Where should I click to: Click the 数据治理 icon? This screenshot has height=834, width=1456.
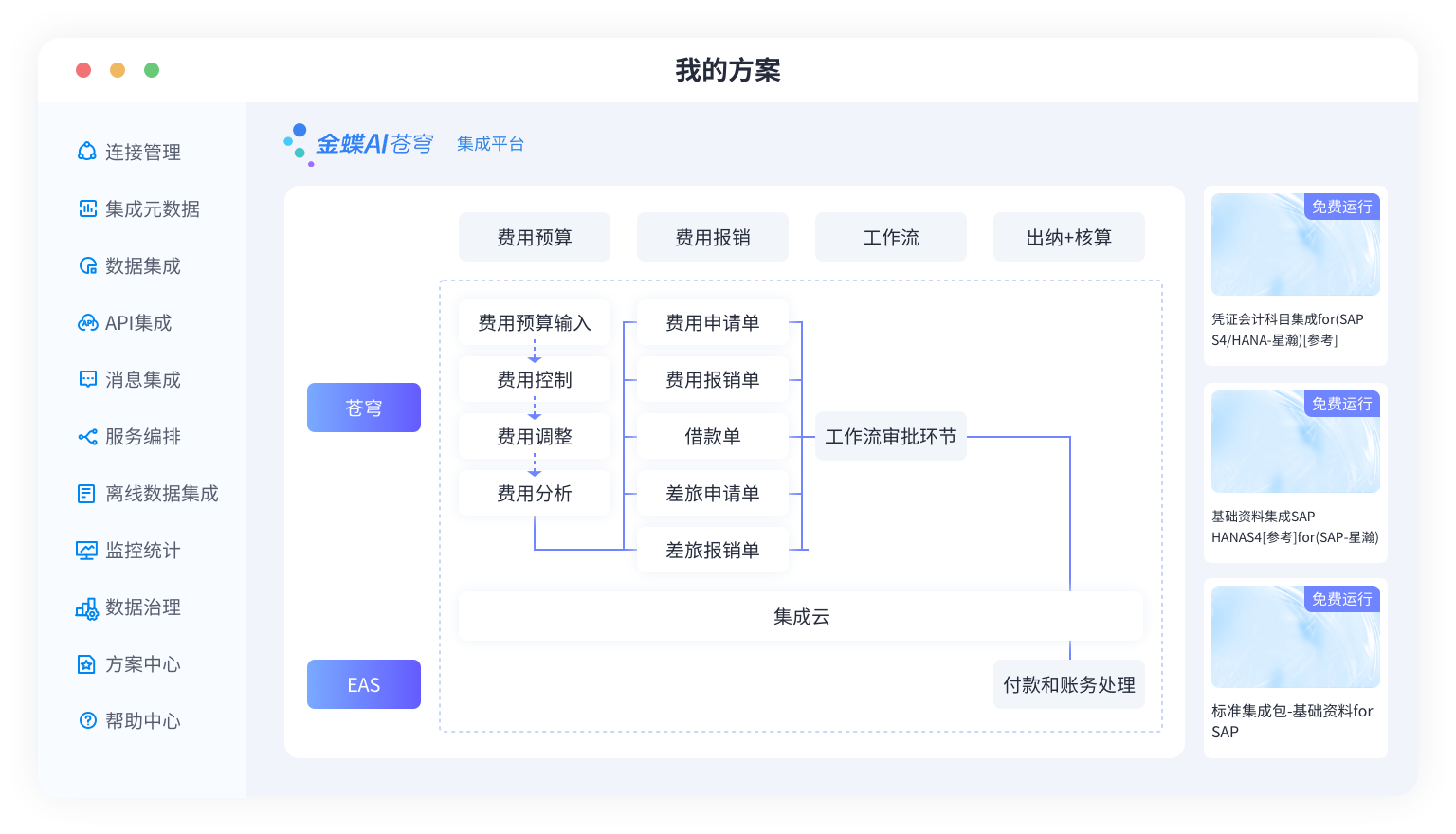(x=86, y=607)
